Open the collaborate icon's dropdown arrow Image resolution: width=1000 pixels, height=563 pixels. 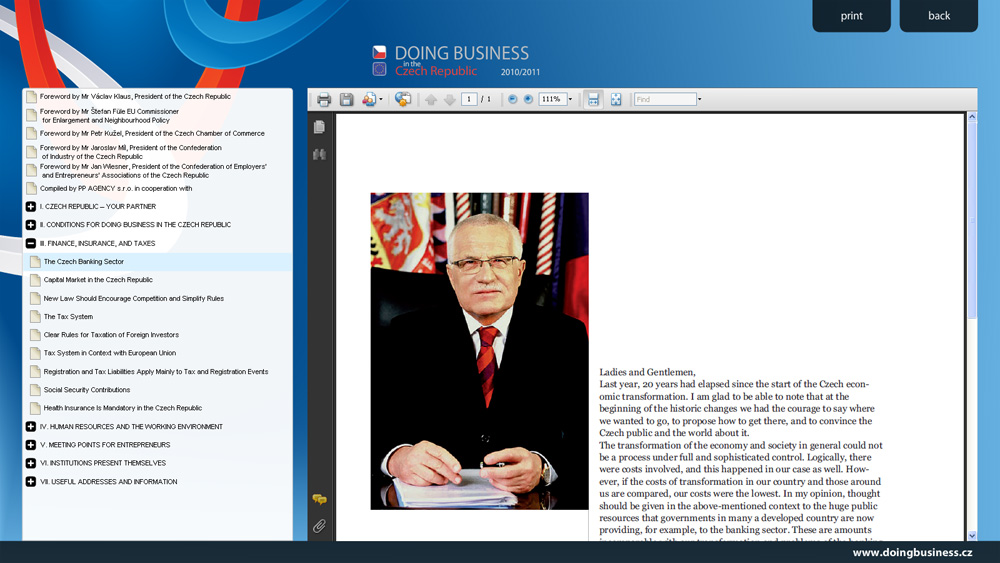click(381, 99)
